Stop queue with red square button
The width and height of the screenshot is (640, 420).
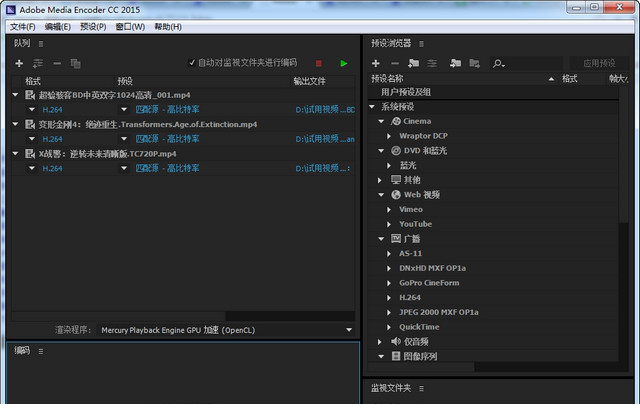(319, 63)
